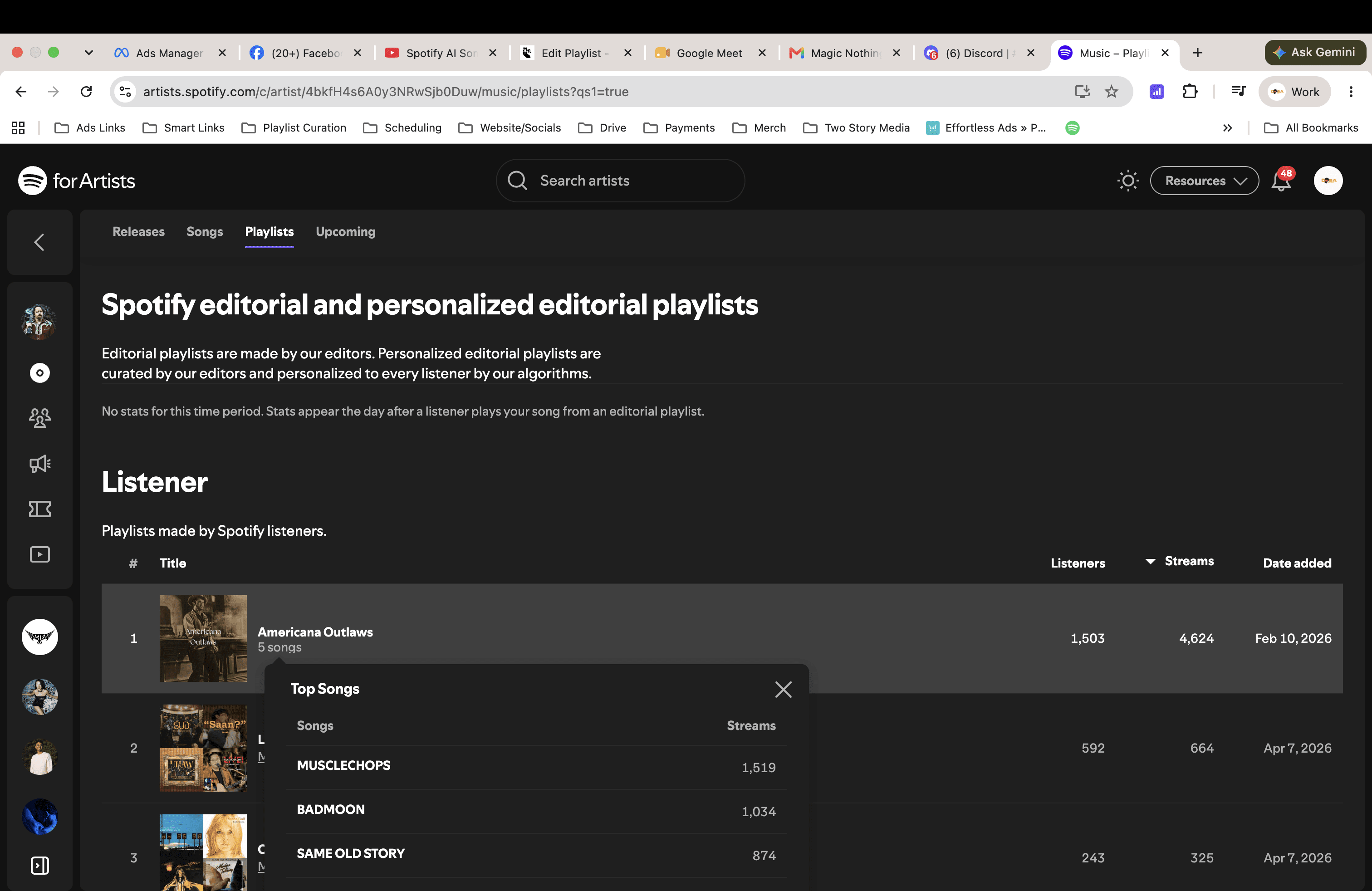The image size is (1372, 891).
Task: Click the Spotify icon bookmark
Action: click(x=1072, y=128)
